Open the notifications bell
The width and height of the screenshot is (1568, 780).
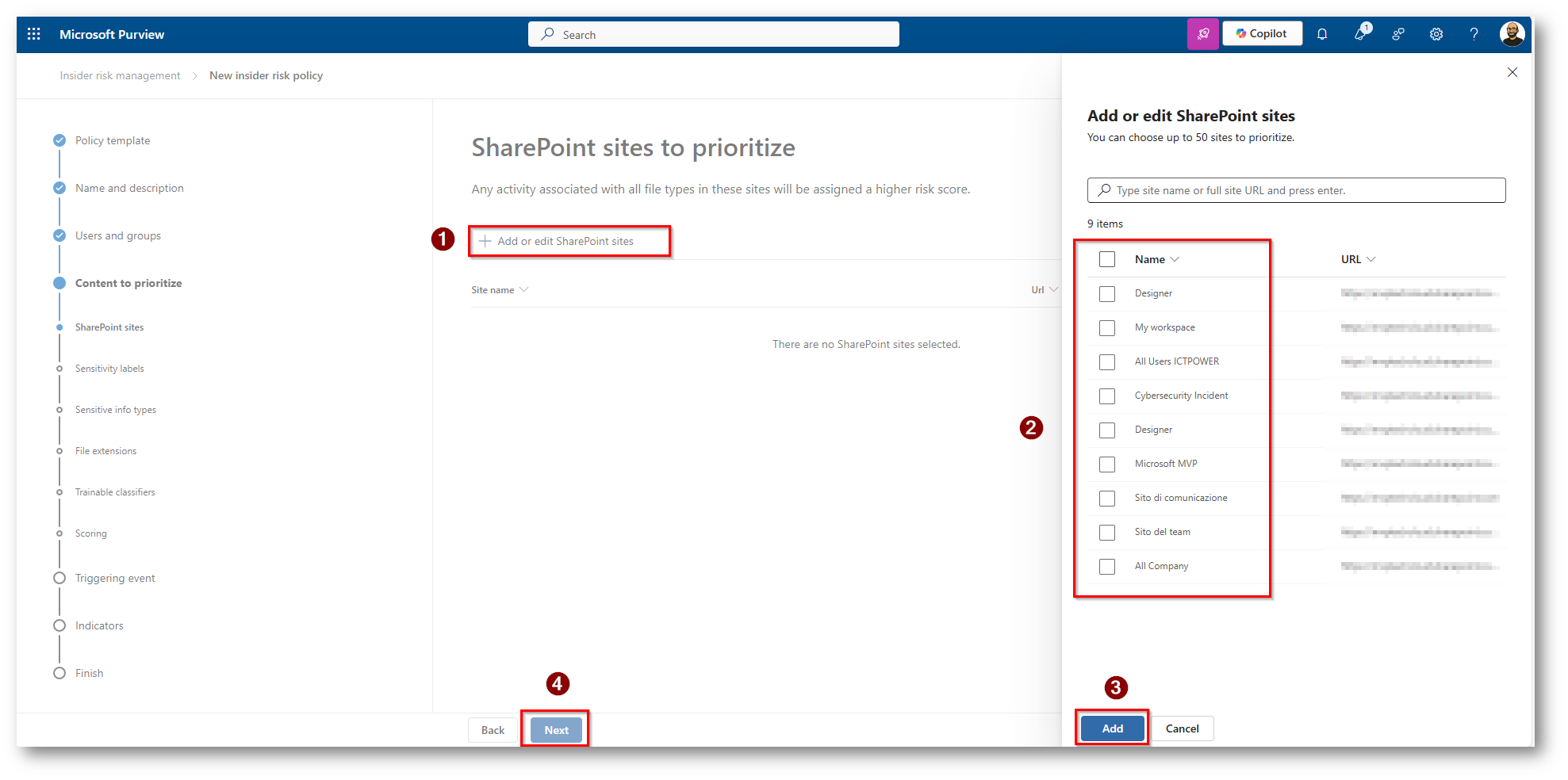click(x=1322, y=34)
